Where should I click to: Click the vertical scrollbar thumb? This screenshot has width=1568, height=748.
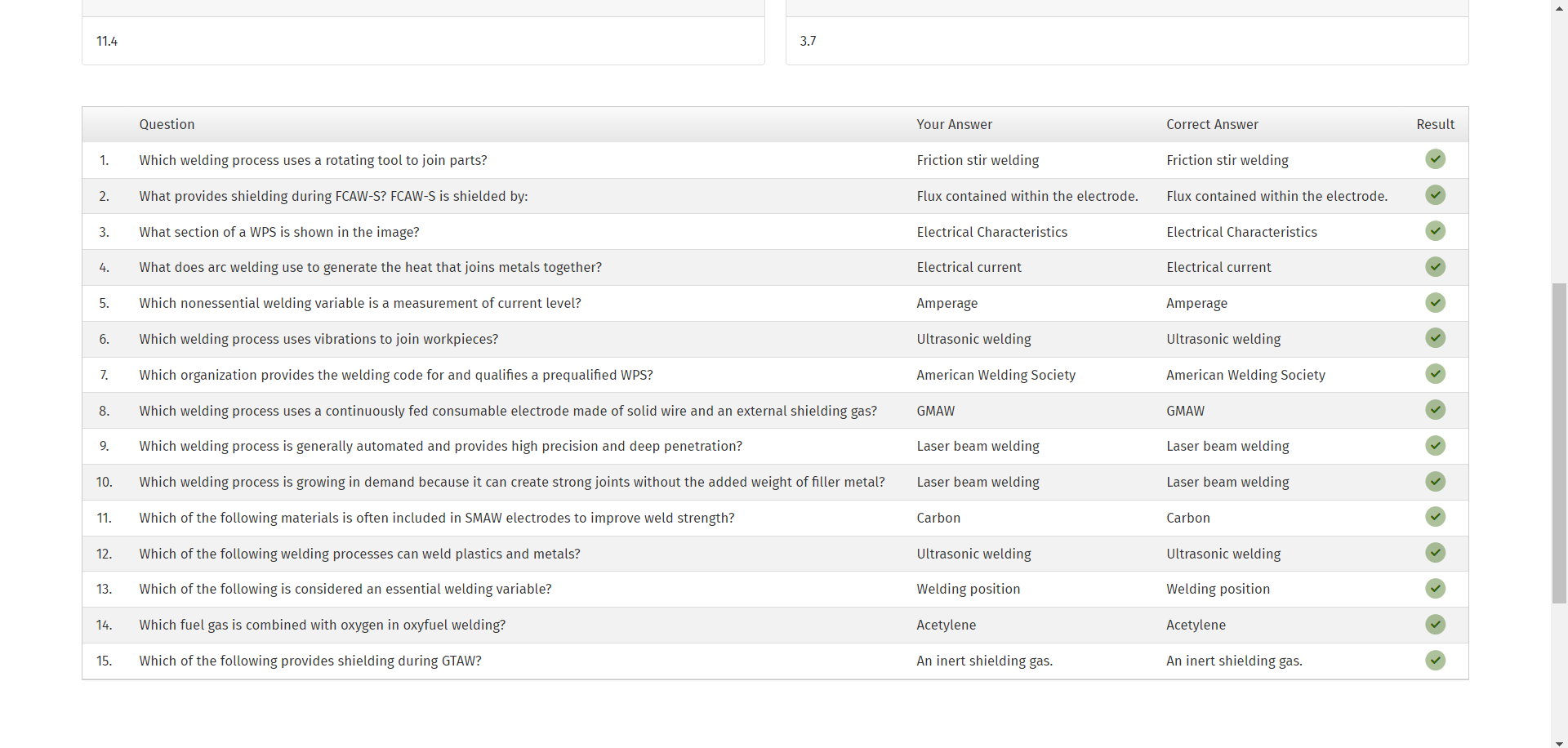[1560, 443]
